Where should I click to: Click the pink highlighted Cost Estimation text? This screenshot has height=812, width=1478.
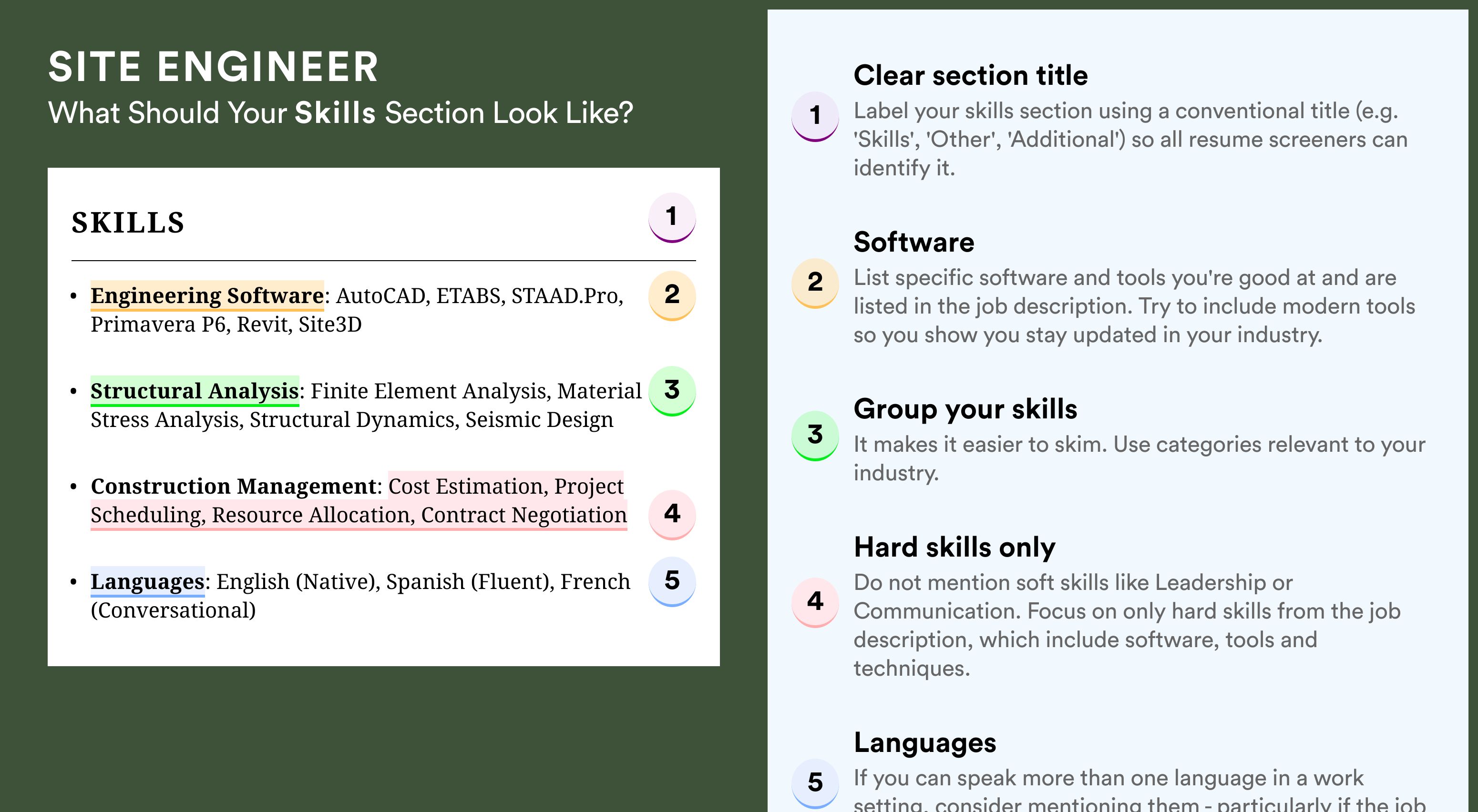(x=466, y=486)
